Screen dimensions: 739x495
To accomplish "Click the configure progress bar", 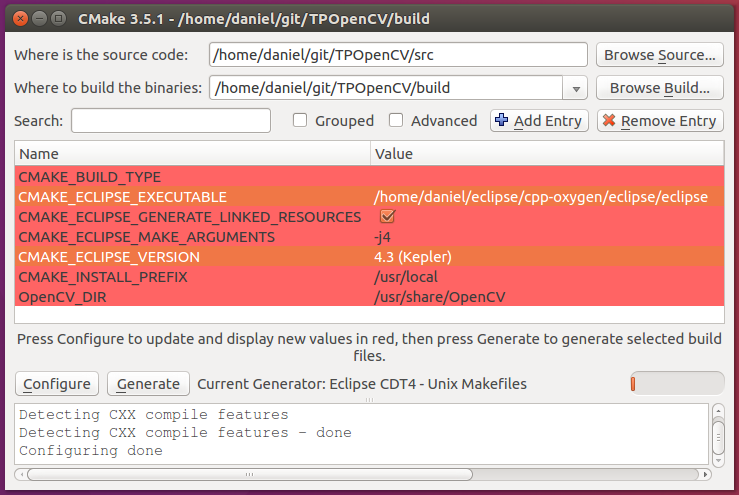I will click(677, 384).
